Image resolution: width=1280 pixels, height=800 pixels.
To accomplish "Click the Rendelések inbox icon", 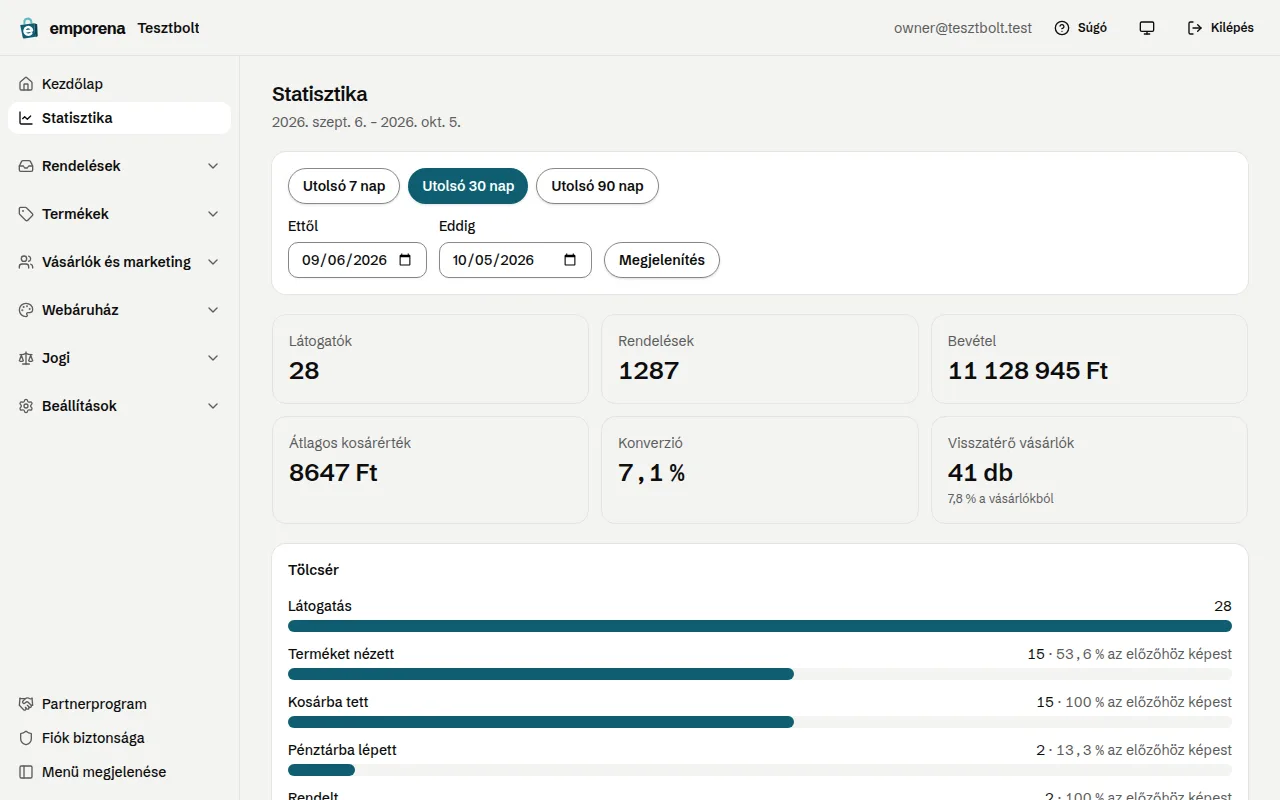I will [x=26, y=166].
